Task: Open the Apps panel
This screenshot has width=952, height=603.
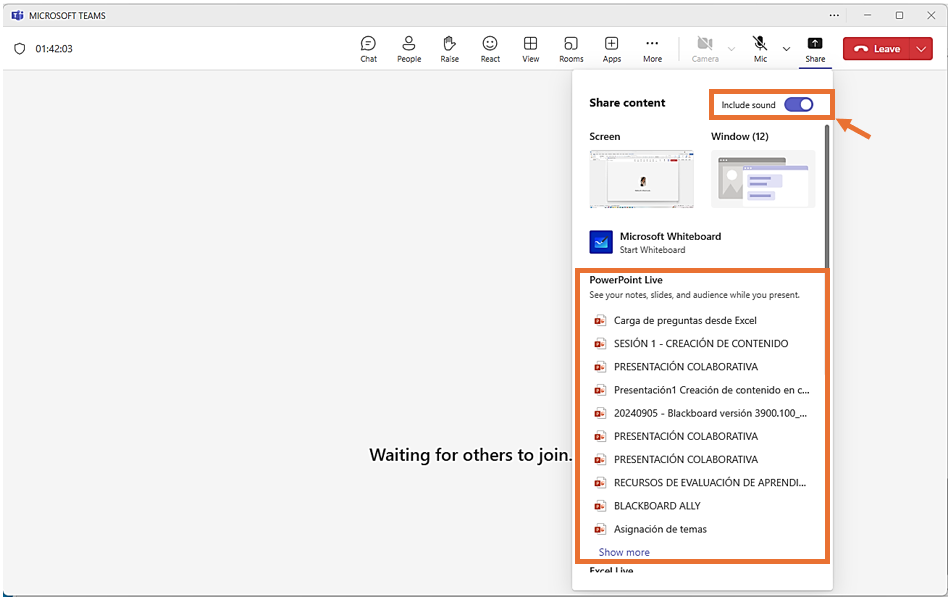Action: tap(612, 49)
